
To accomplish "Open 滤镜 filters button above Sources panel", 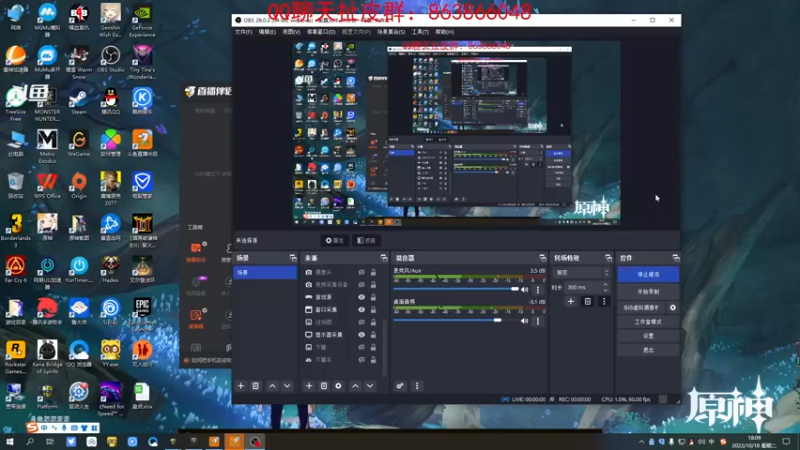I will (366, 240).
